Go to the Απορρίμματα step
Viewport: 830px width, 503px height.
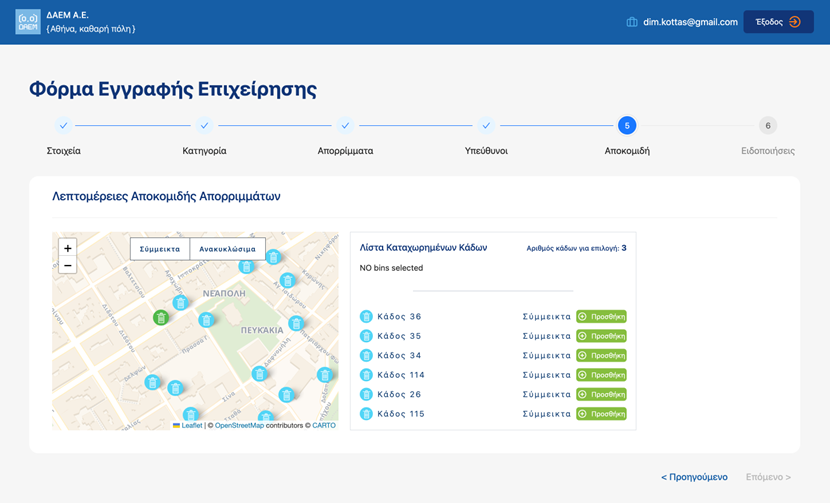pyautogui.click(x=345, y=126)
